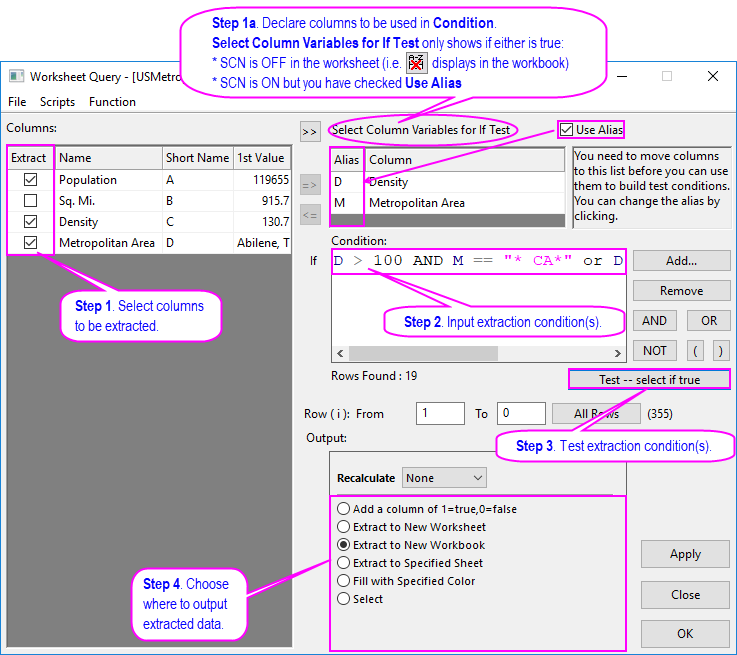Click the close parenthesis button
This screenshot has width=737, height=655.
coord(721,351)
